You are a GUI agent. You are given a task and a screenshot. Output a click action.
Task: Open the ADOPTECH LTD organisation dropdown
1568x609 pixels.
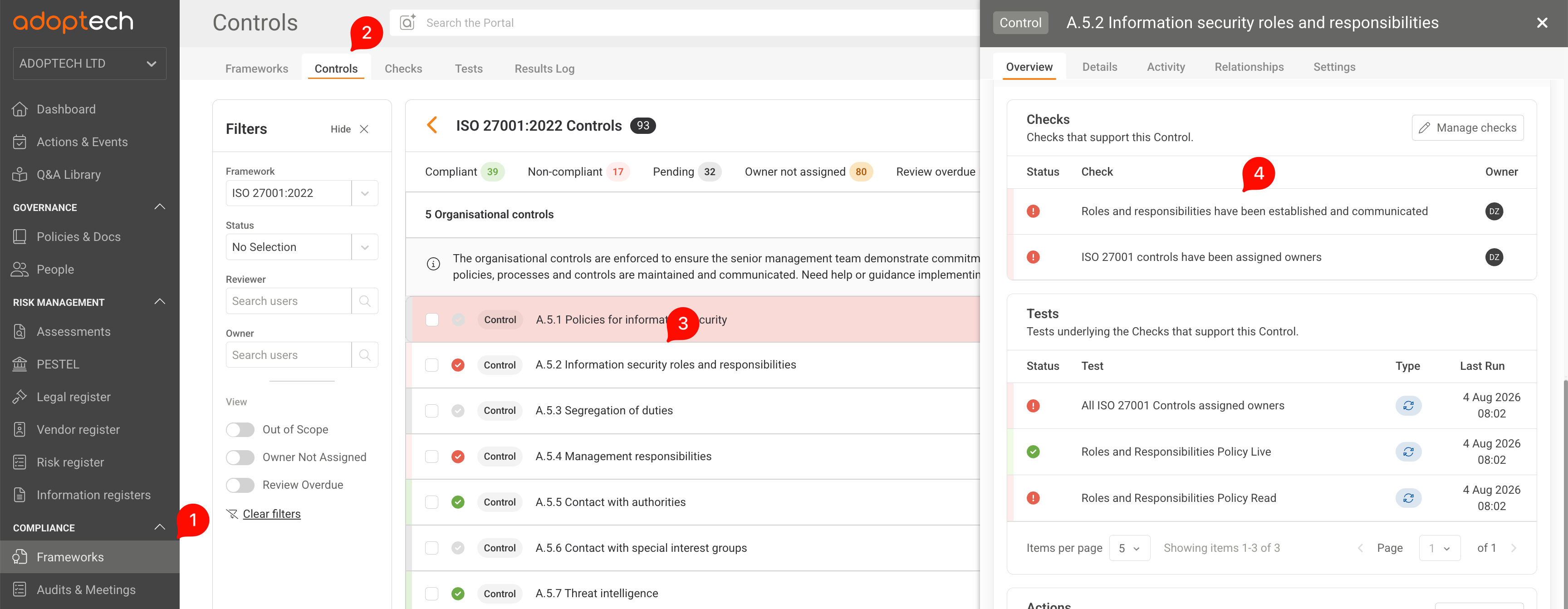(x=89, y=64)
